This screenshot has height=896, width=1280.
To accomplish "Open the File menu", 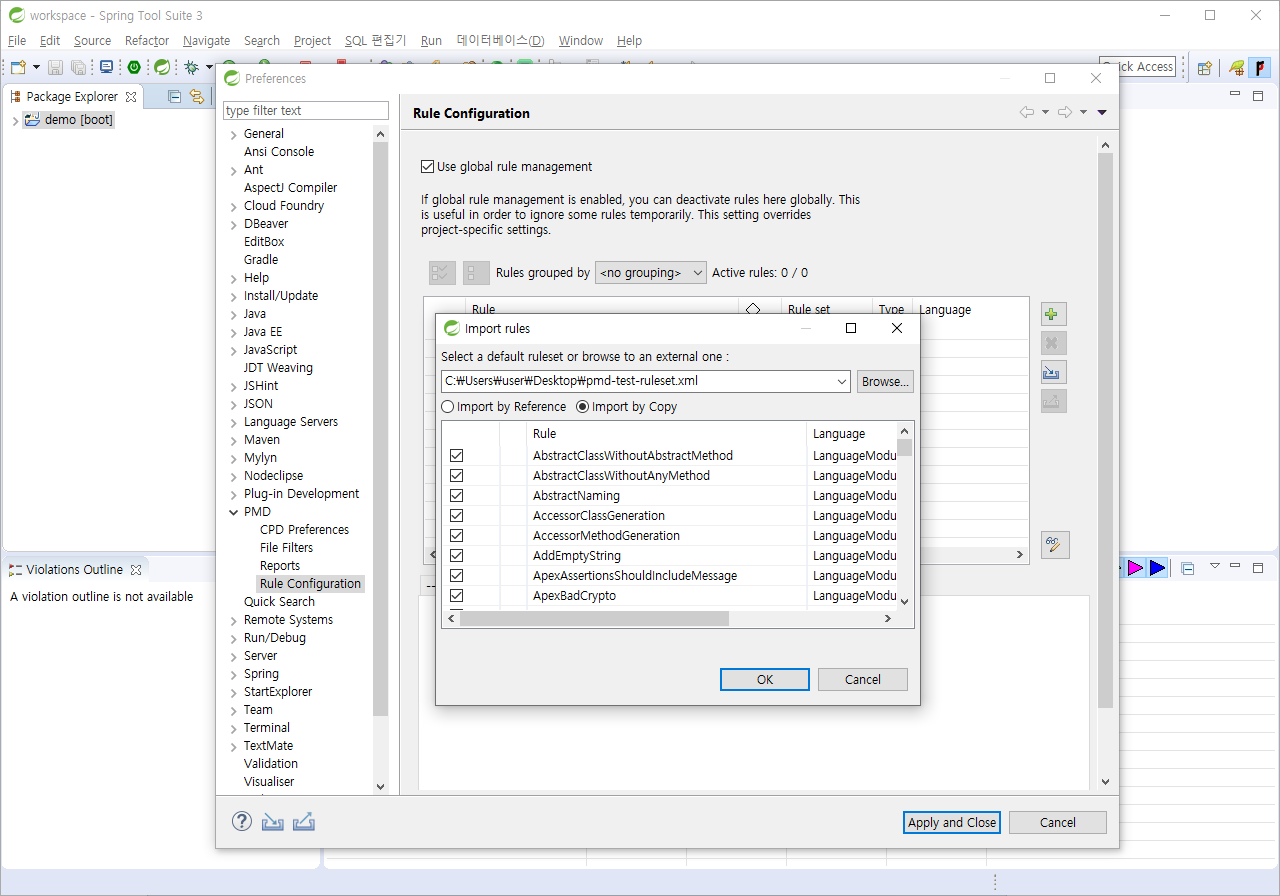I will point(17,41).
